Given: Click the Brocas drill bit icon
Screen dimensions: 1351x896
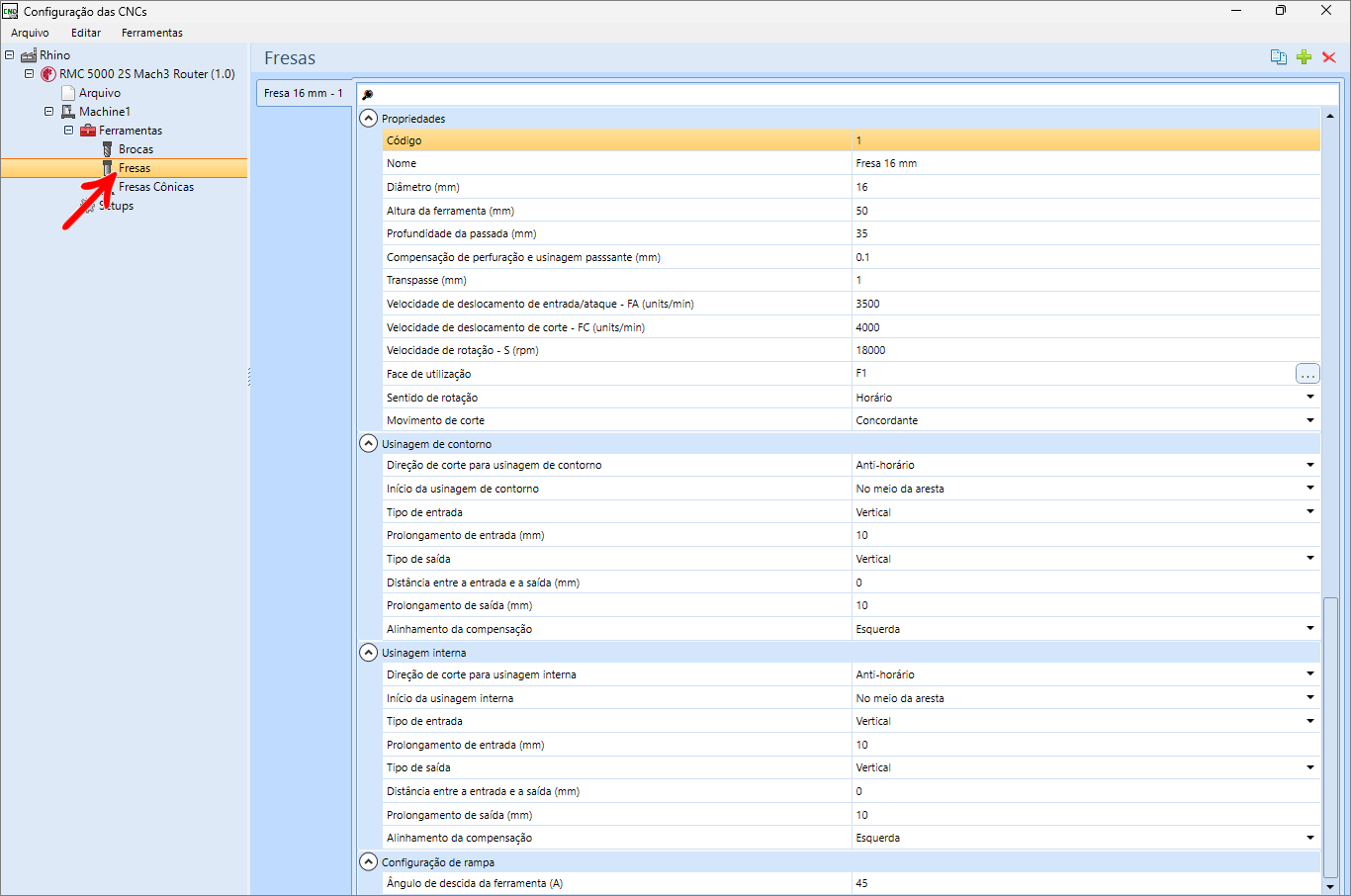Looking at the screenshot, I should [x=108, y=149].
